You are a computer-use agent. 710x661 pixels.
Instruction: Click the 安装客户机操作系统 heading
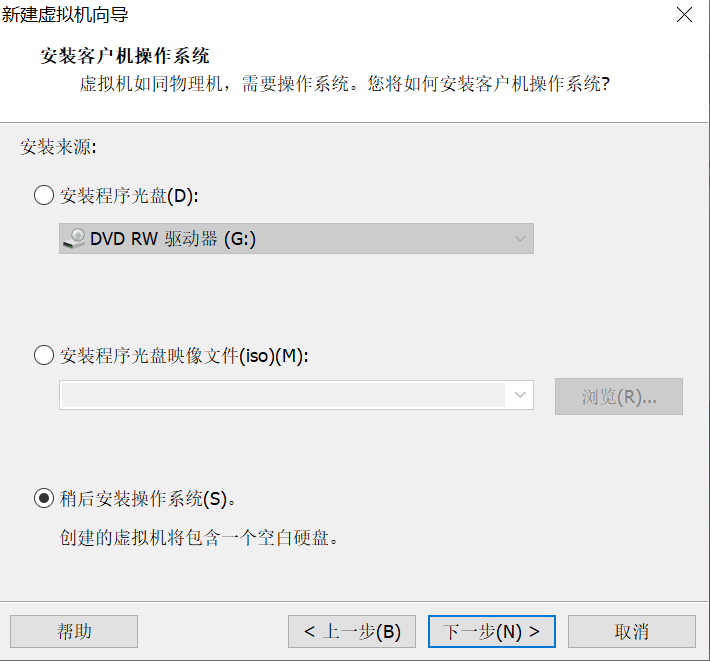[x=125, y=56]
